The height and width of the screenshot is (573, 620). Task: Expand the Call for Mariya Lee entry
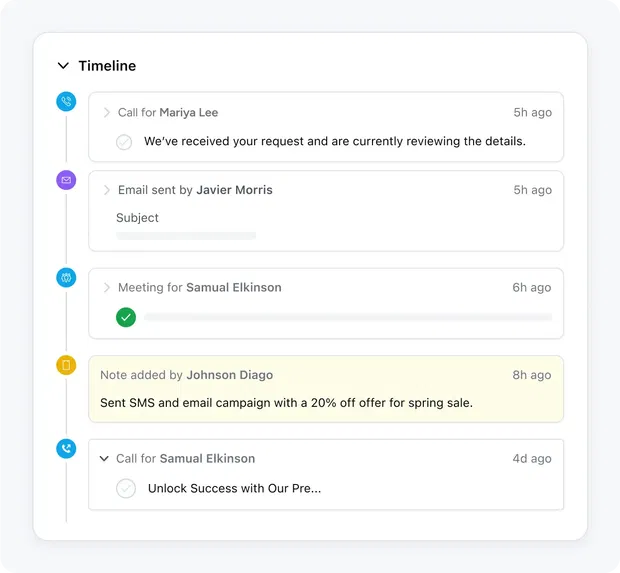(106, 113)
